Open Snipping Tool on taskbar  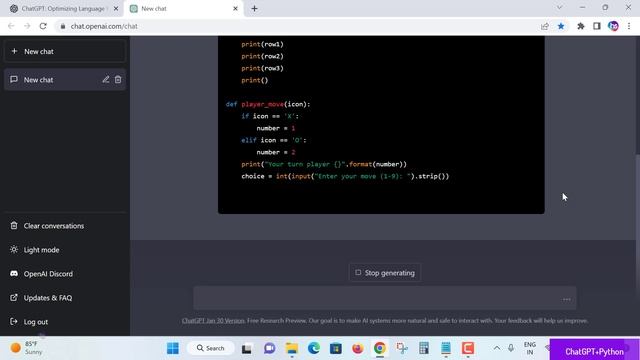click(x=402, y=348)
